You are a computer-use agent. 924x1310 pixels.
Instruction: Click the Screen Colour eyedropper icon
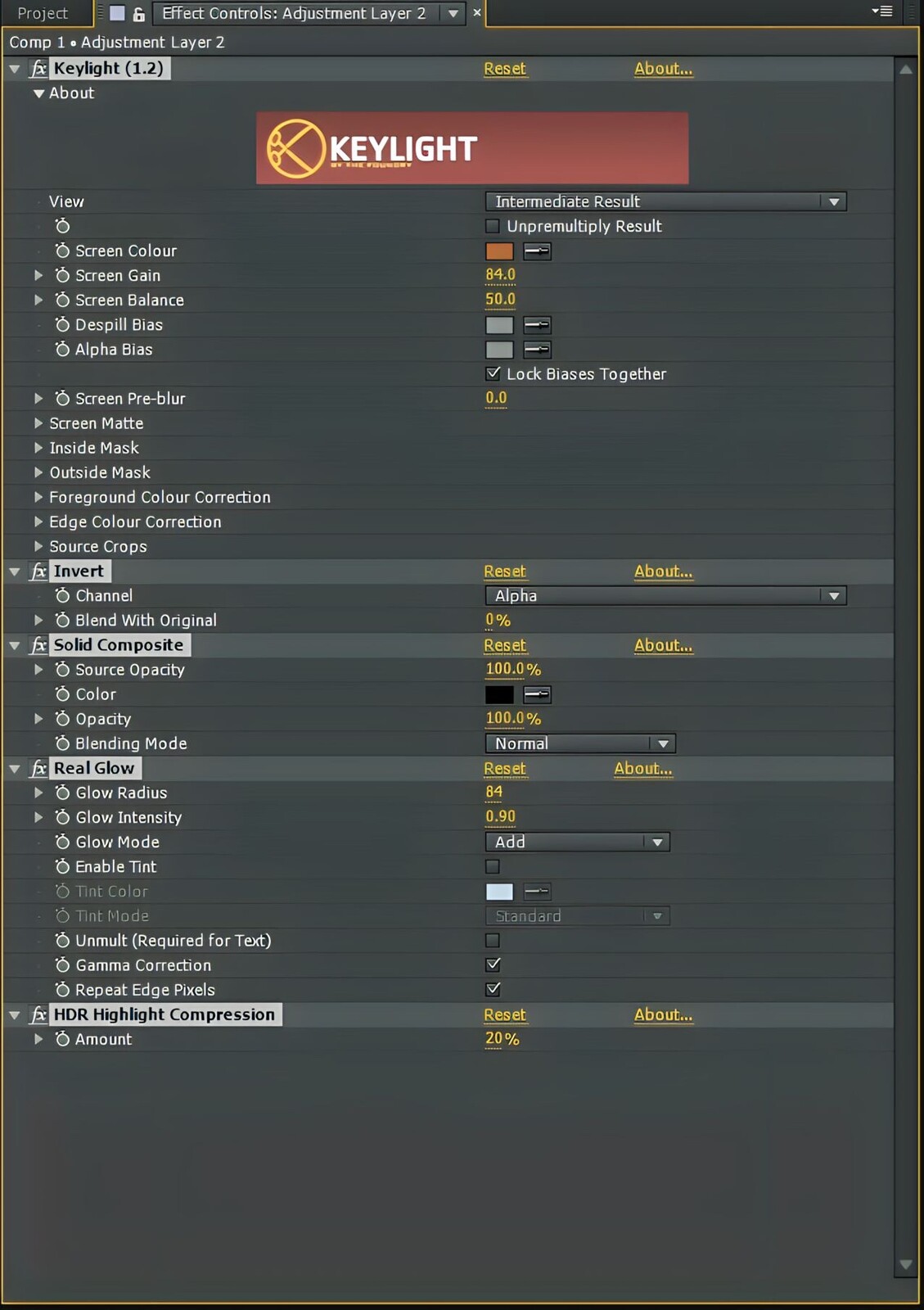(x=537, y=251)
